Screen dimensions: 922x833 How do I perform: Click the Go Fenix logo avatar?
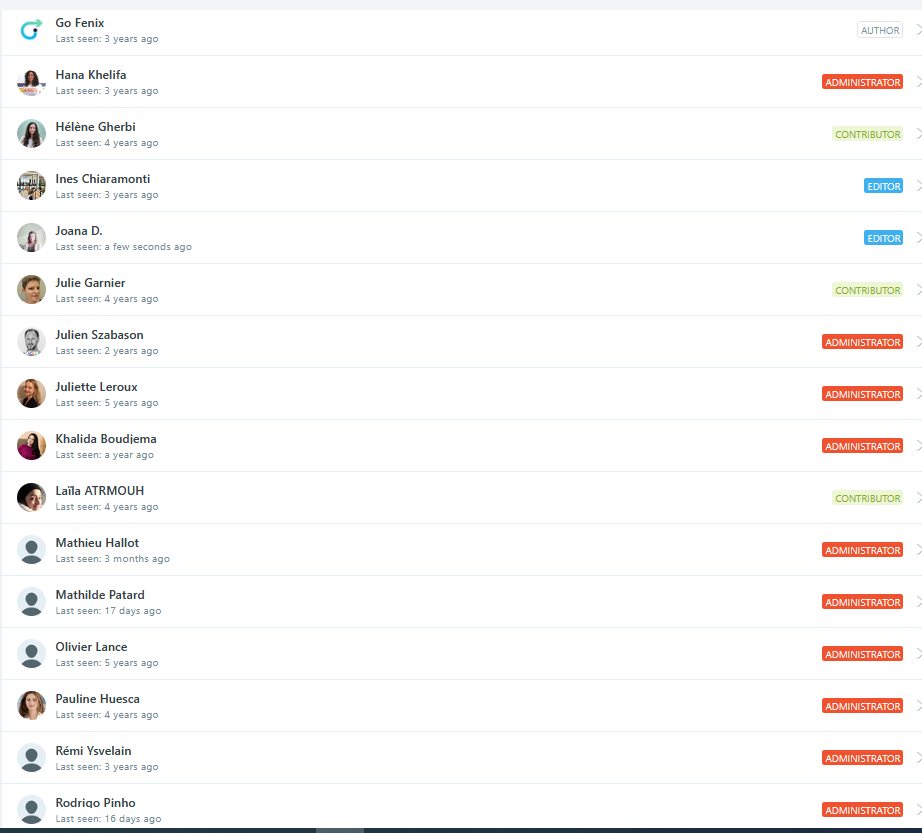[x=31, y=30]
